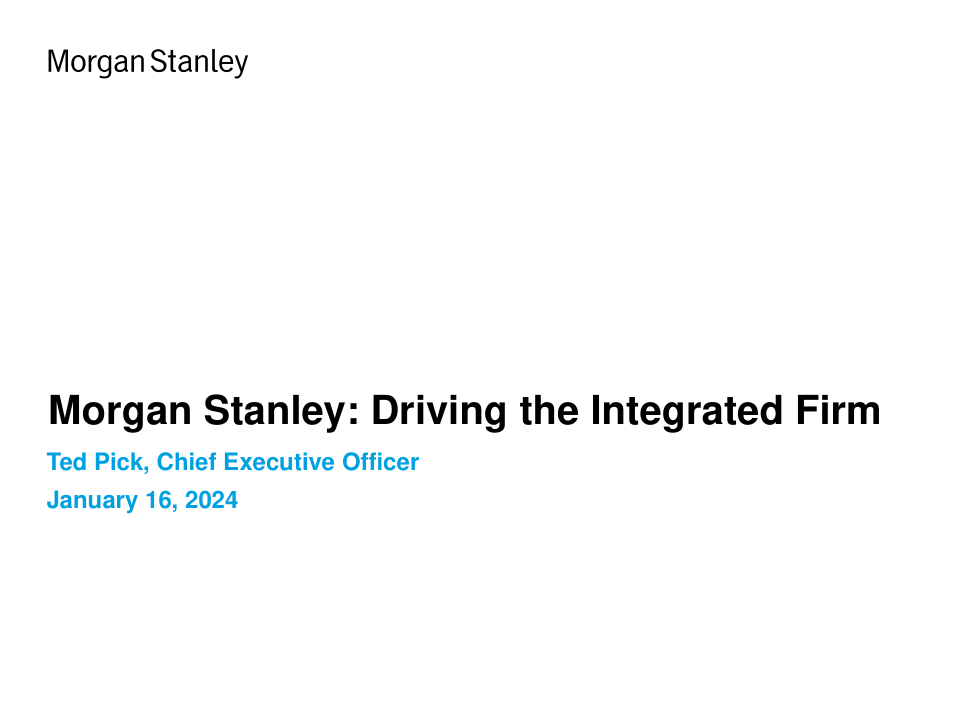Select the blue word "Executive"
This screenshot has height=720, width=960.
[x=281, y=463]
